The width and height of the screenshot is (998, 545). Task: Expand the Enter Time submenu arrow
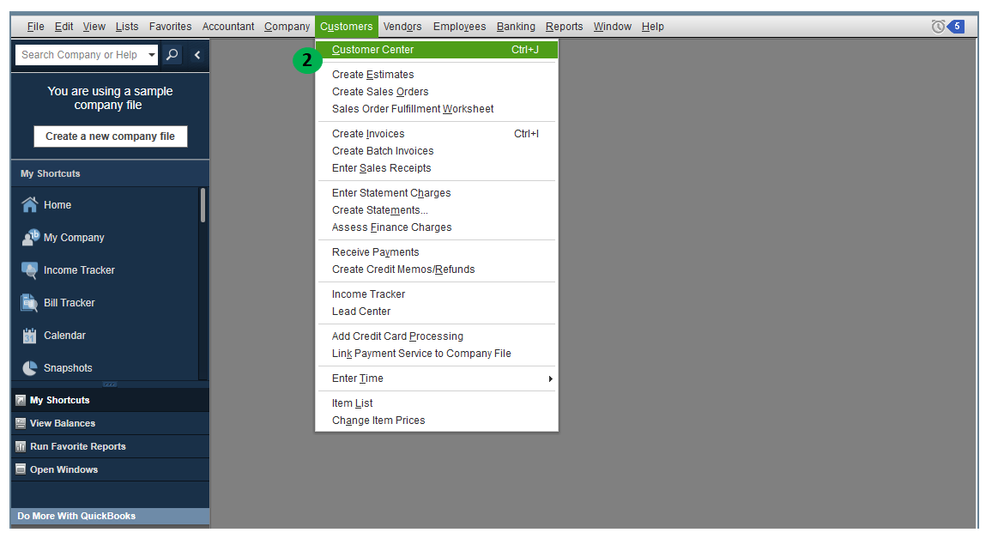click(x=550, y=378)
